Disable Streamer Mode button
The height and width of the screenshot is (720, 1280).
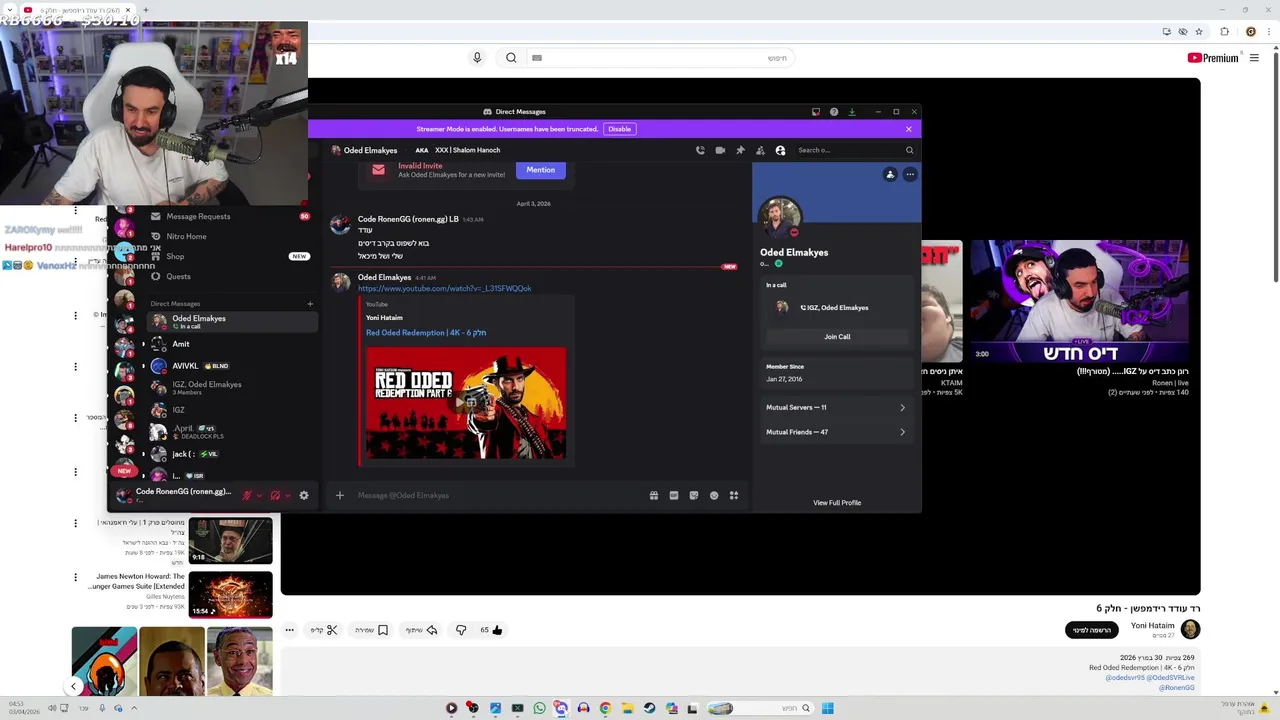click(x=620, y=129)
